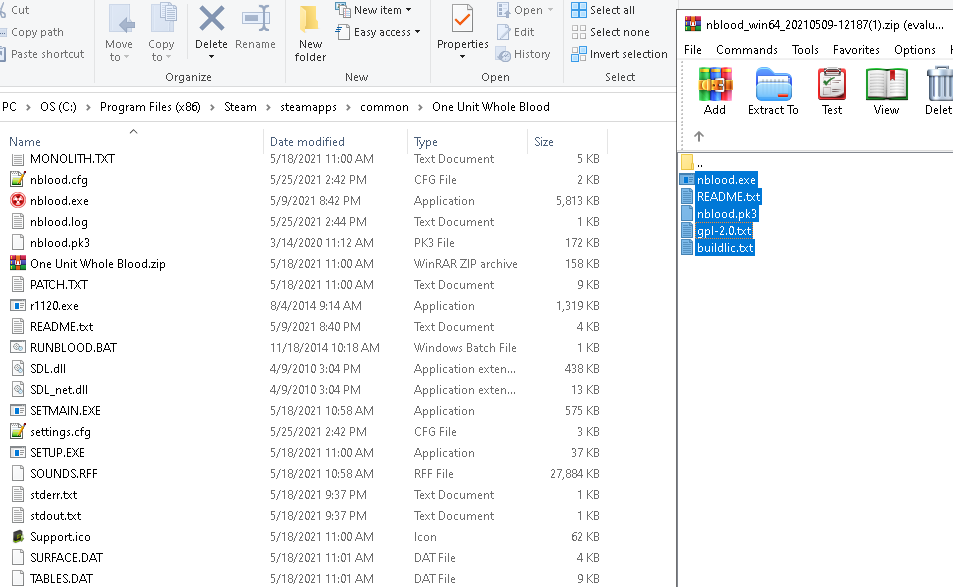Select the TABLES.DAT file name
Image resolution: width=953 pixels, height=587 pixels.
tap(61, 578)
